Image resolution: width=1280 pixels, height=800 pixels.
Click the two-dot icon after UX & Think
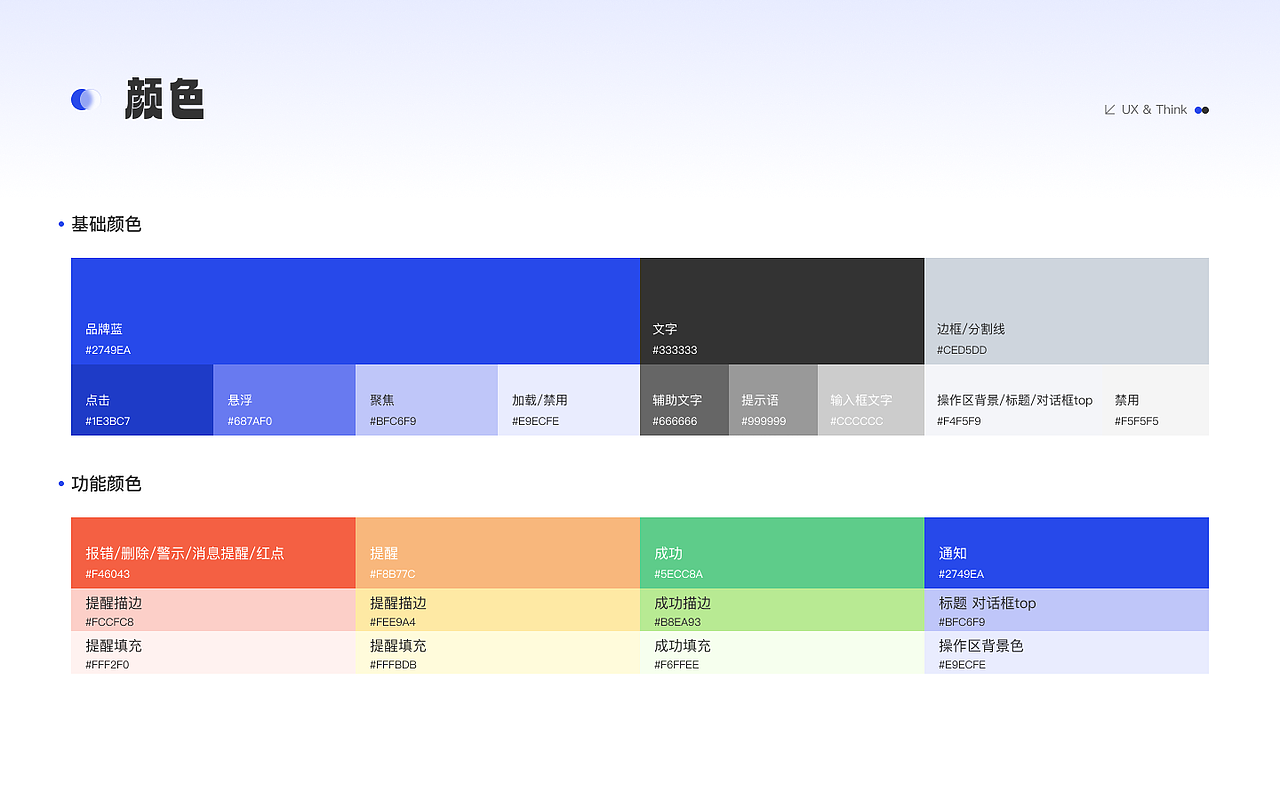[1201, 110]
